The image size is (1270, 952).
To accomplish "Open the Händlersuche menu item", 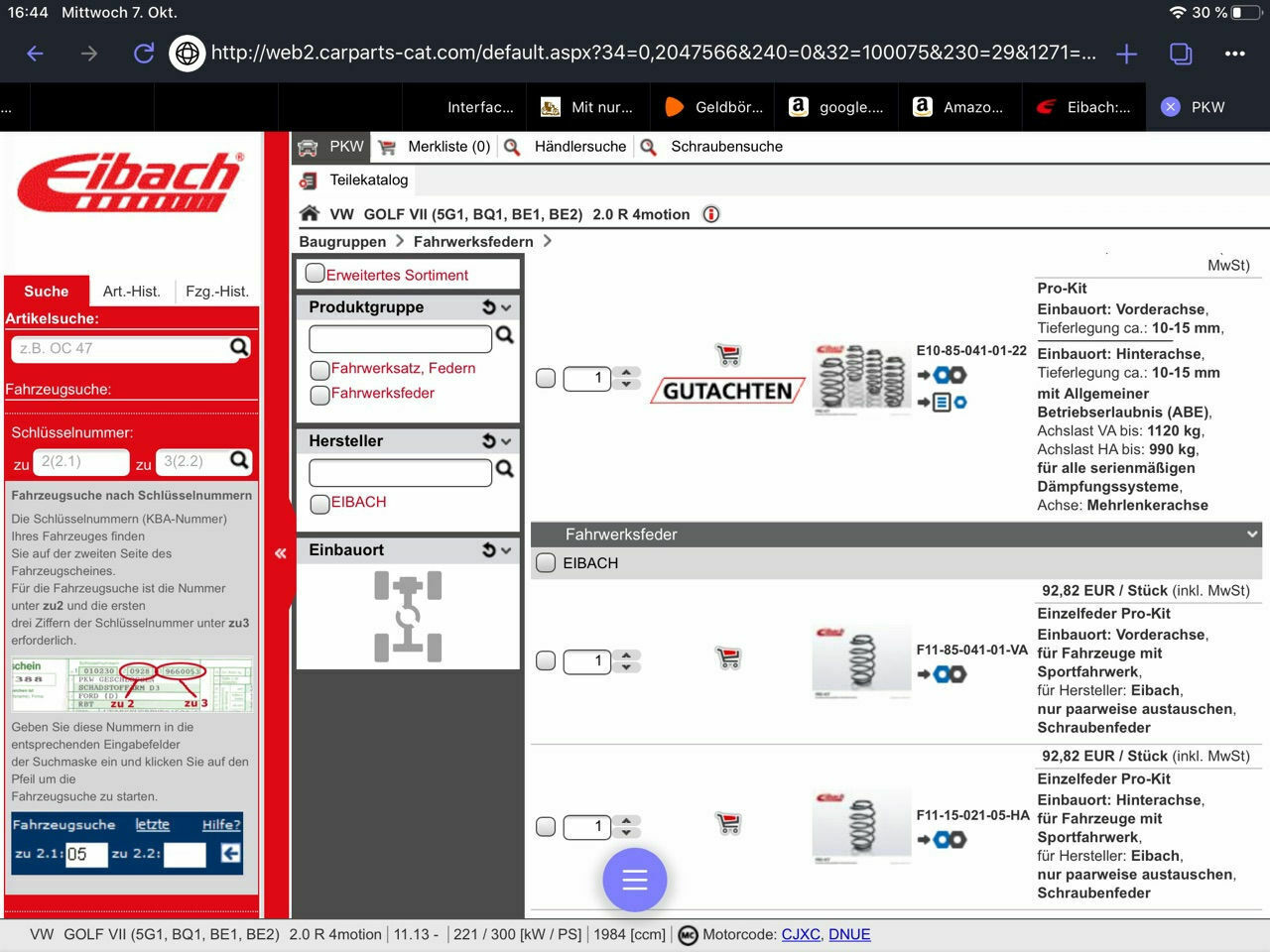I will tap(579, 147).
